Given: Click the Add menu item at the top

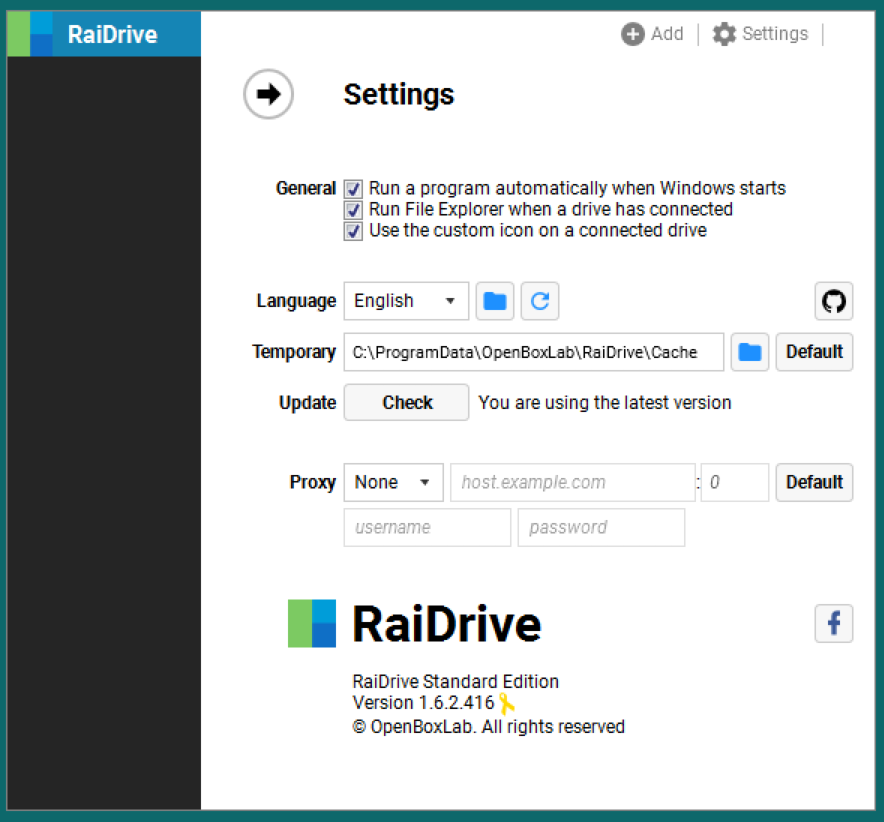Looking at the screenshot, I should [x=653, y=34].
